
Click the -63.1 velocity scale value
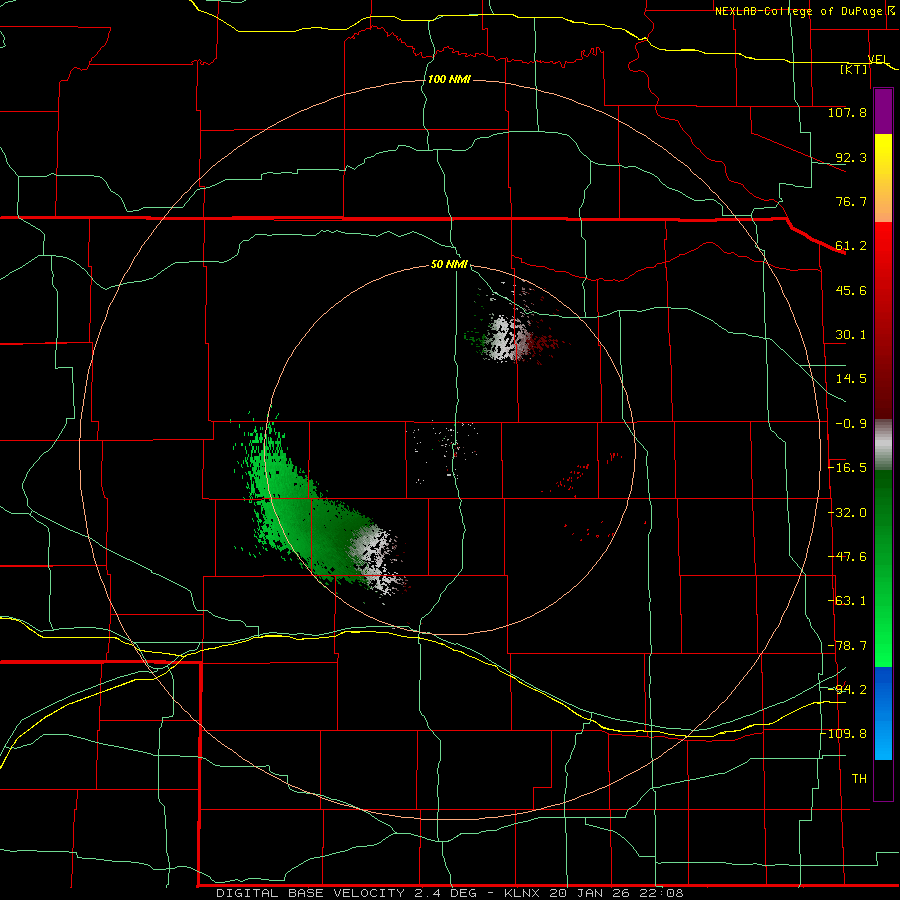coord(847,601)
